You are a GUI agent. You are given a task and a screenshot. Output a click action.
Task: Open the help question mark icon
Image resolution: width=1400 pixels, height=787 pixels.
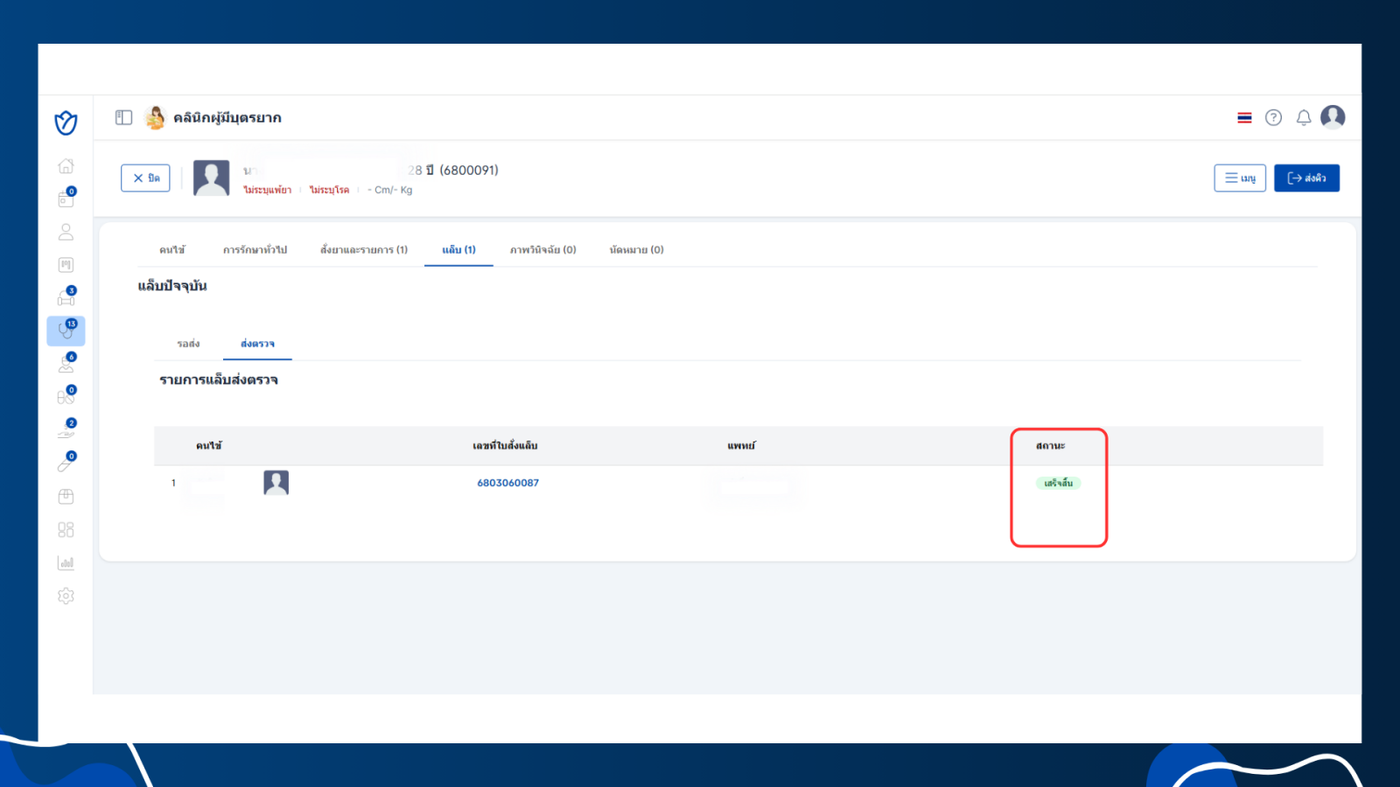point(1273,118)
